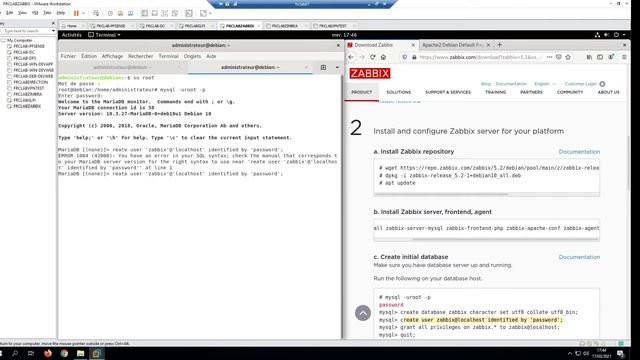The width and height of the screenshot is (640, 360).
Task: Open the terminal Rechercher menu
Action: (x=140, y=56)
